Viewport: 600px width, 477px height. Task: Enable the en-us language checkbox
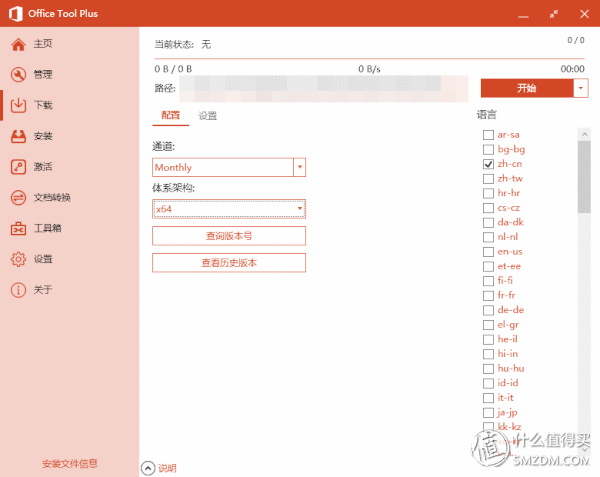488,252
